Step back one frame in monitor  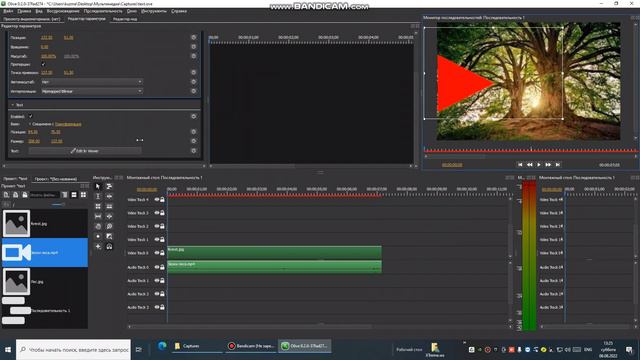click(x=529, y=164)
